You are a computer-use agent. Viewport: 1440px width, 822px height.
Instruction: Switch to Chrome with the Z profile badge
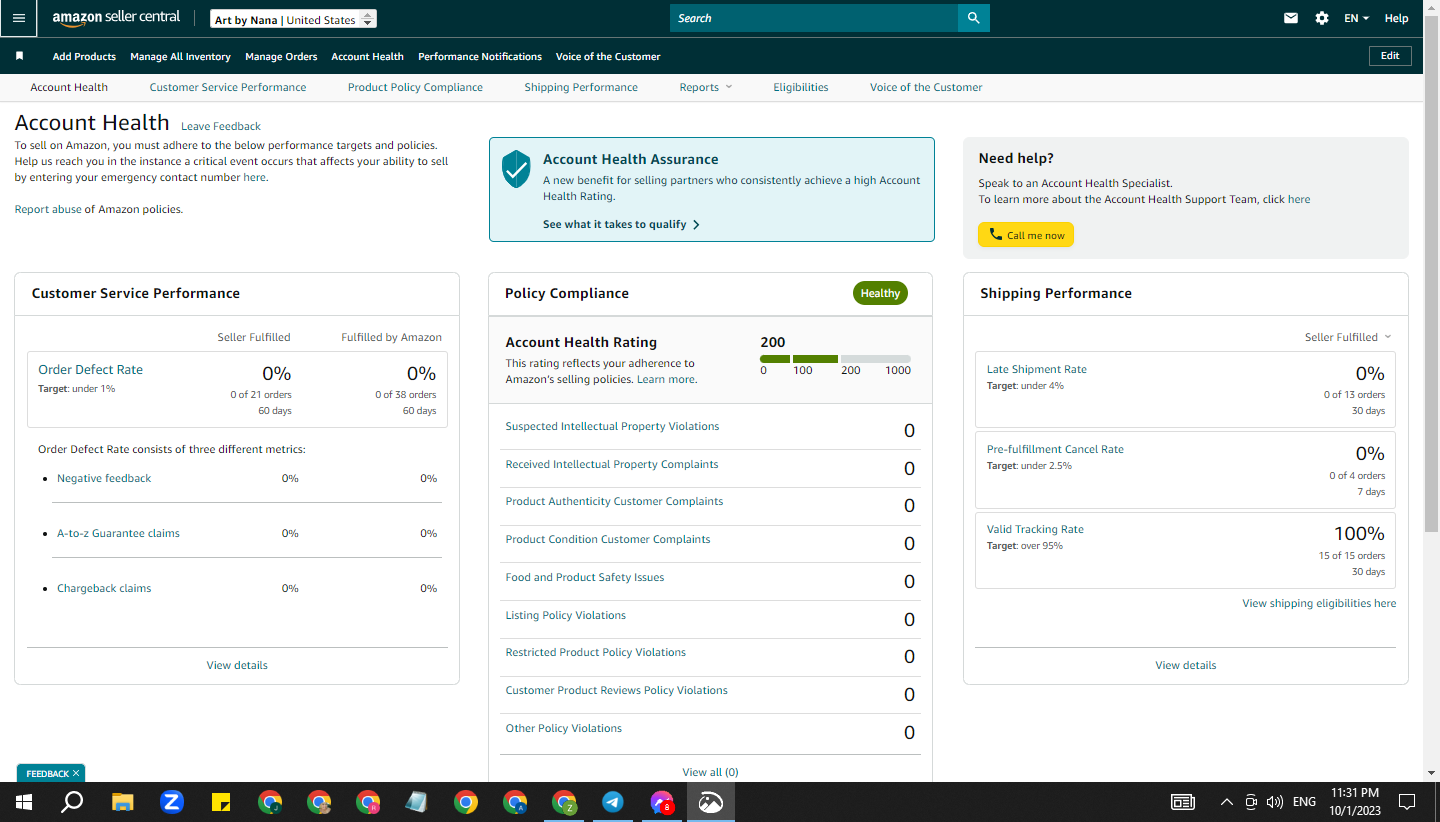point(564,802)
